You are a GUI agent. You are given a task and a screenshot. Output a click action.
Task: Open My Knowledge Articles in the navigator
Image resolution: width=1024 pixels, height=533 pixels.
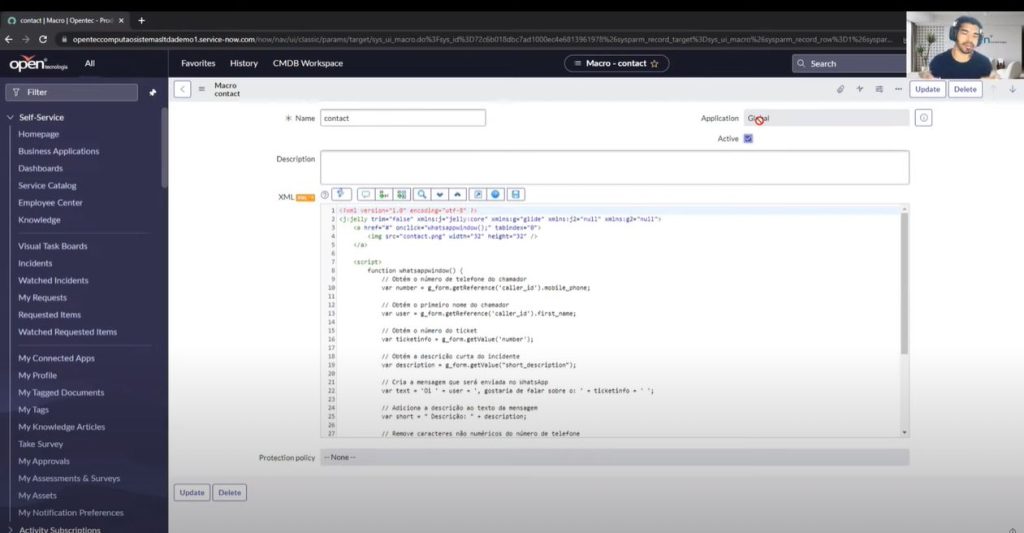point(61,427)
